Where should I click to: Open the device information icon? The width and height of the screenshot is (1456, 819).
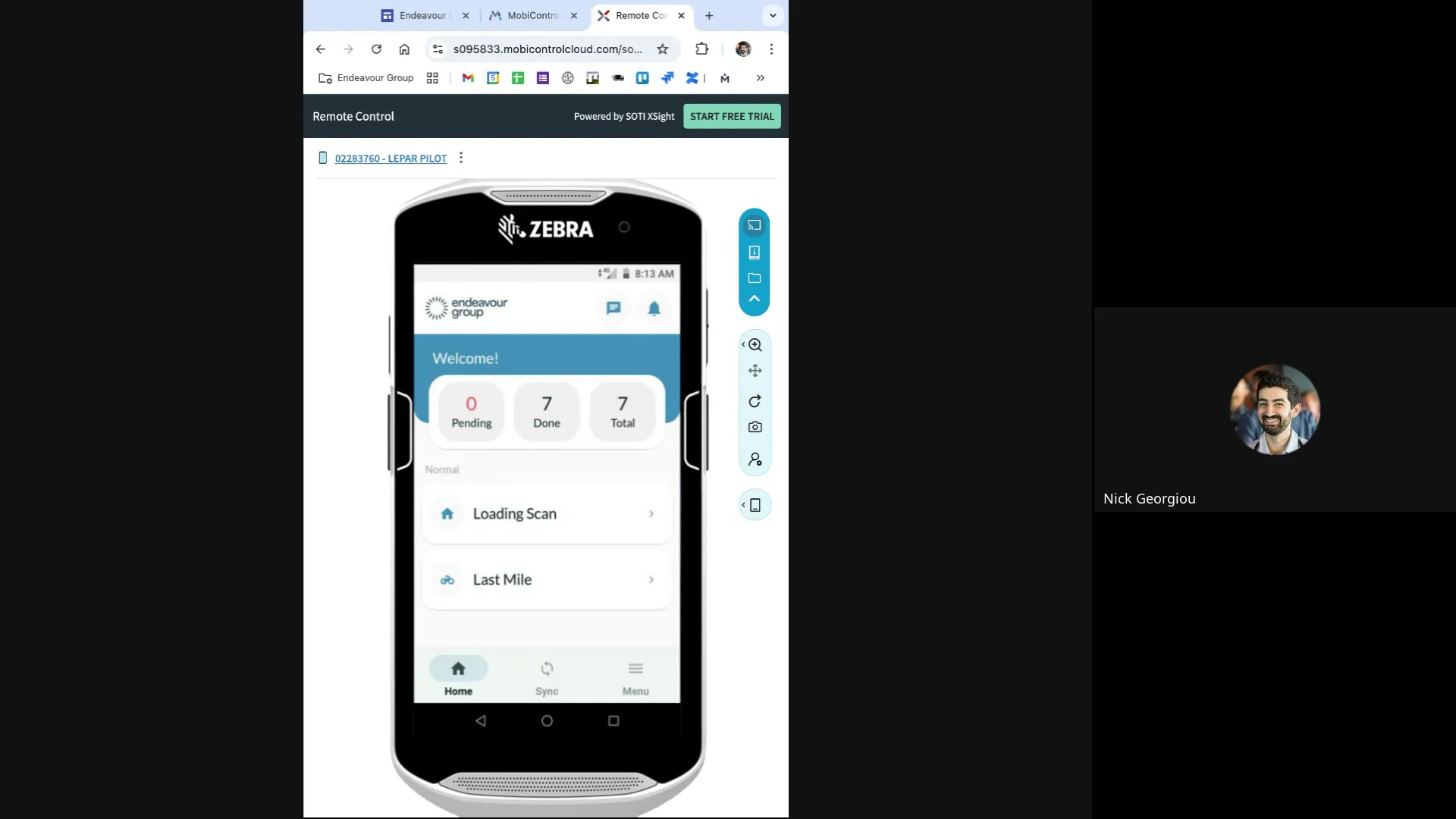[x=755, y=253]
